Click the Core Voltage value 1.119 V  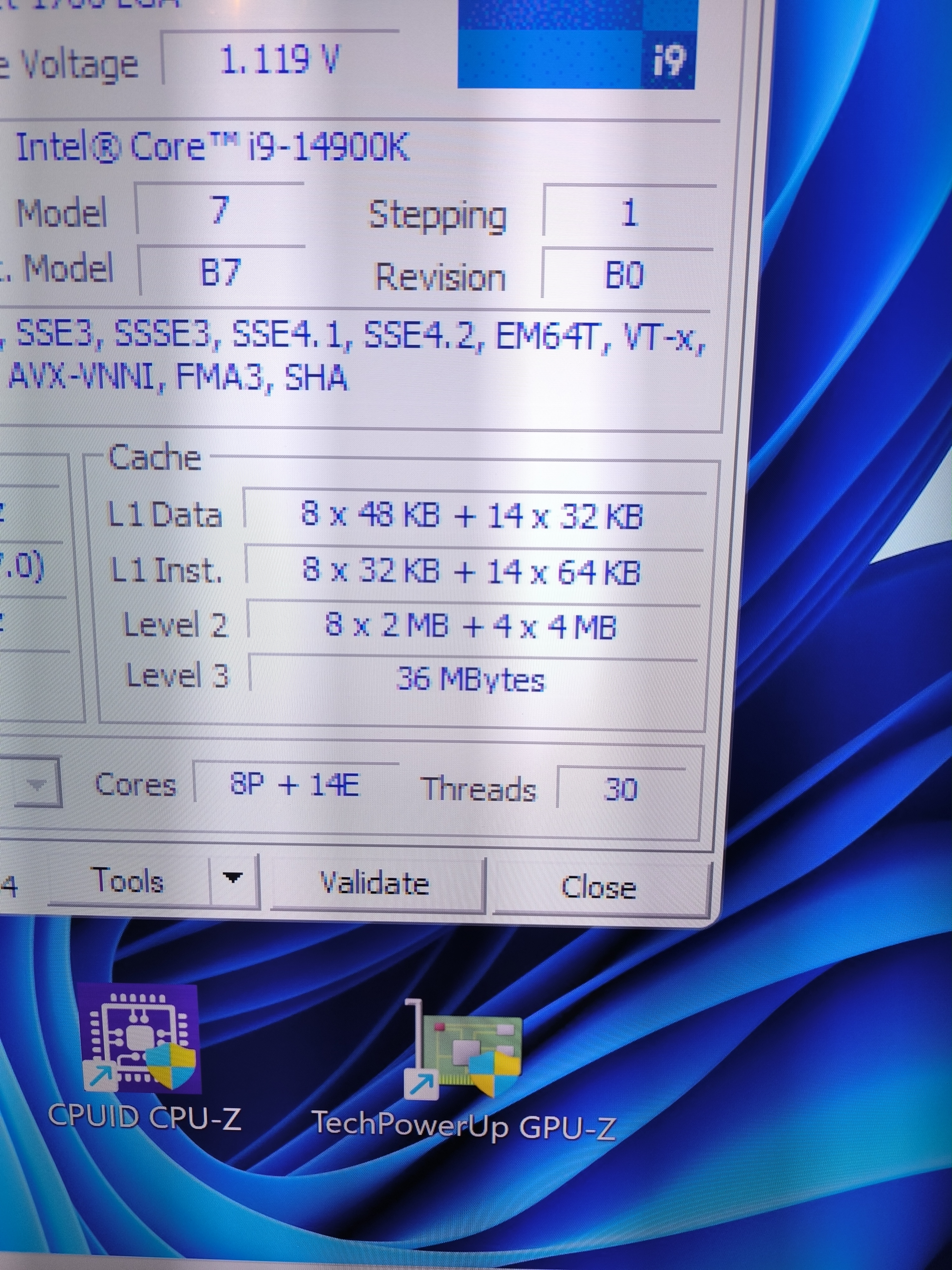click(x=279, y=59)
